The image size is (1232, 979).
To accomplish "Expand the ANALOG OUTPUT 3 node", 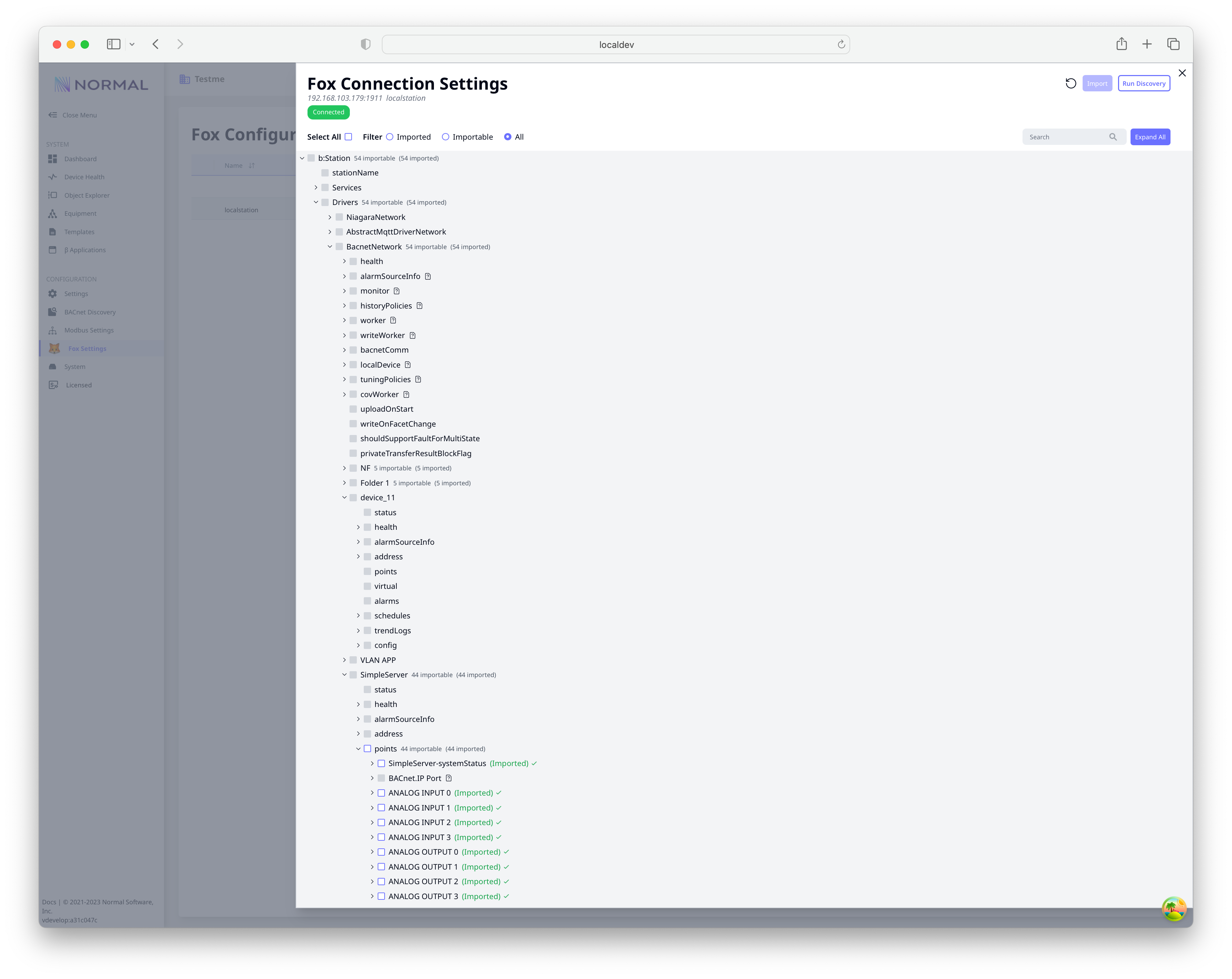I will (372, 897).
